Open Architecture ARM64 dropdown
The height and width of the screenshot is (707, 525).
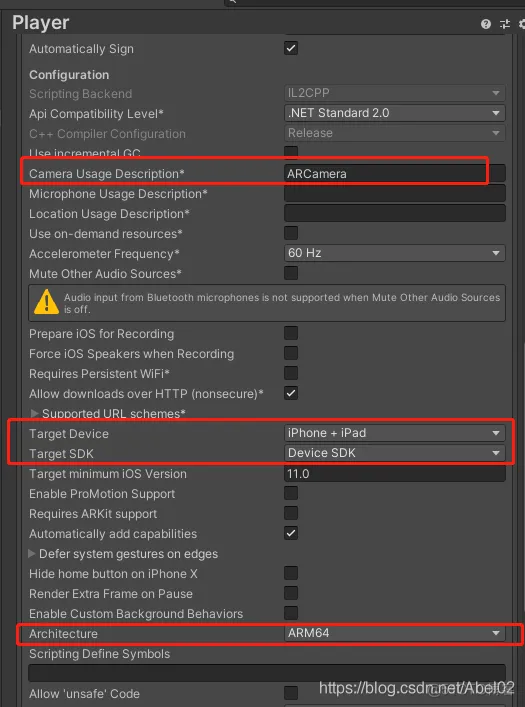click(395, 634)
